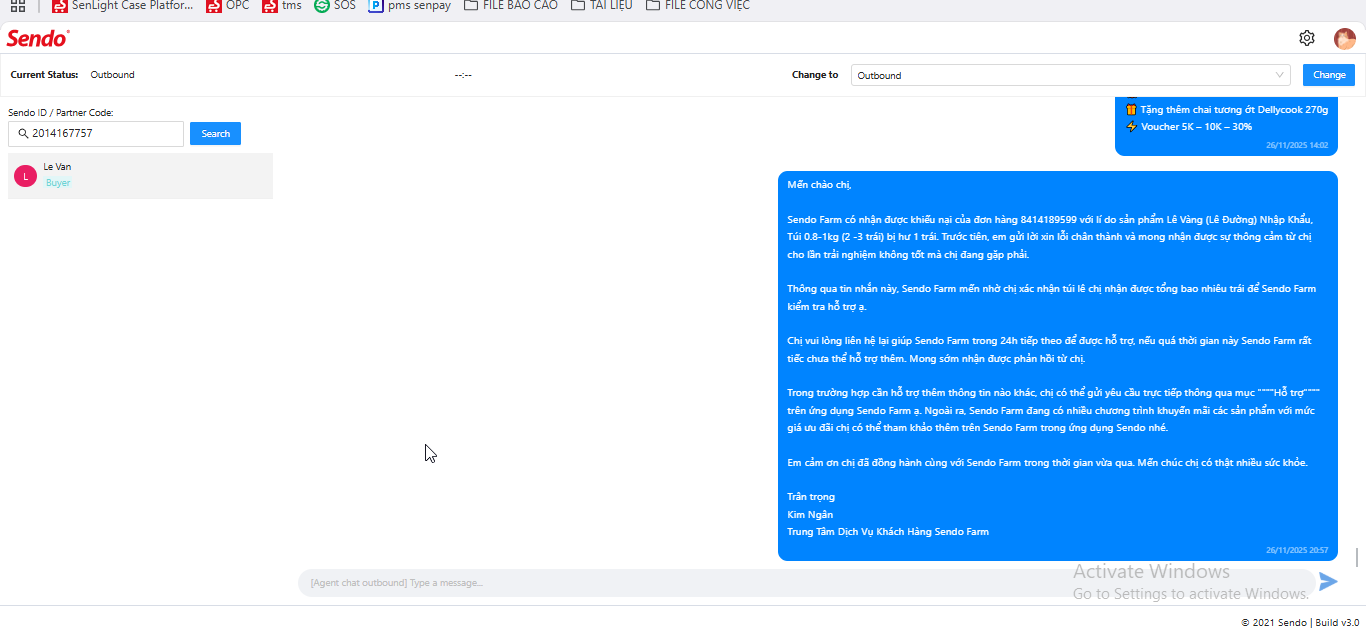This screenshot has width=1366, height=631.
Task: Click the 26/11/2025 20:57 message timestamp
Action: pos(1297,550)
